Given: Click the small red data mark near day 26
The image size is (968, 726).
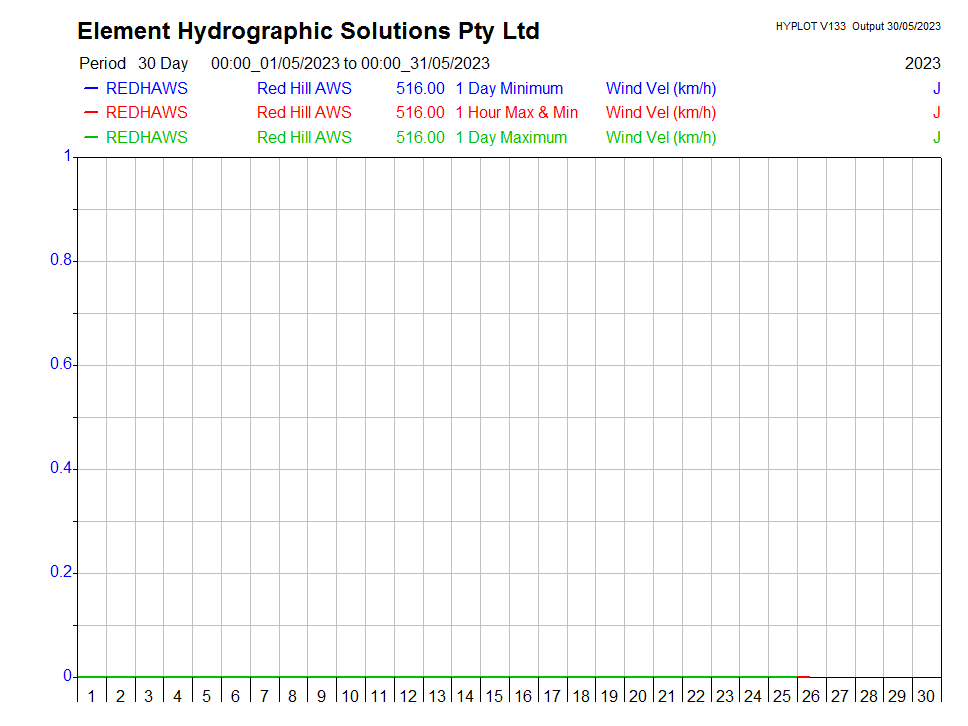Looking at the screenshot, I should pyautogui.click(x=804, y=677).
